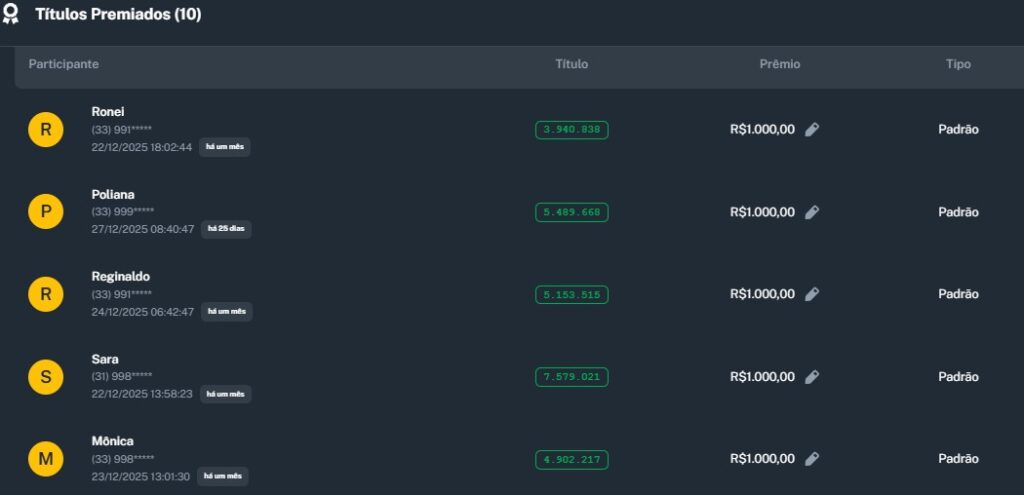Select Poliana's yellow P avatar
This screenshot has height=495, width=1024.
coord(46,212)
